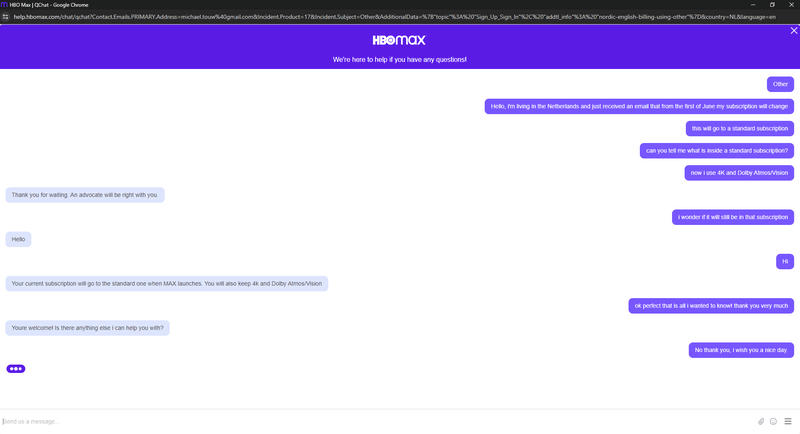800x434 pixels.
Task: Click the agent's 'Hello' message
Action: click(18, 239)
